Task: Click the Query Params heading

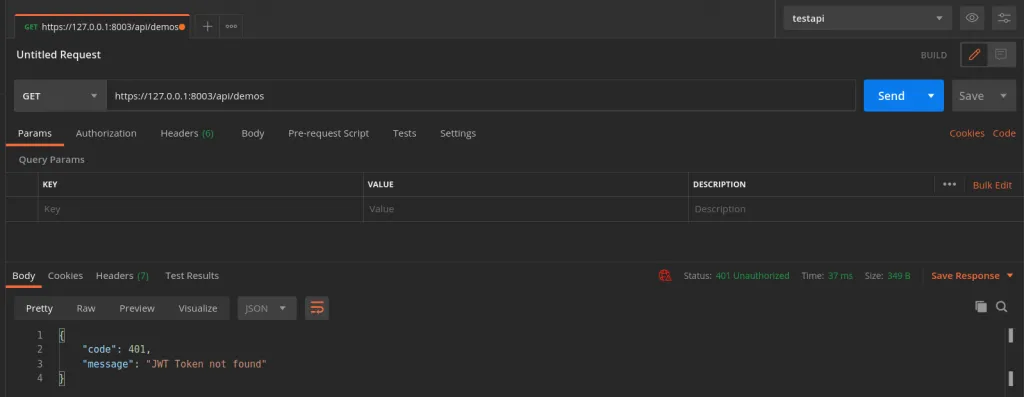Action: (x=52, y=159)
